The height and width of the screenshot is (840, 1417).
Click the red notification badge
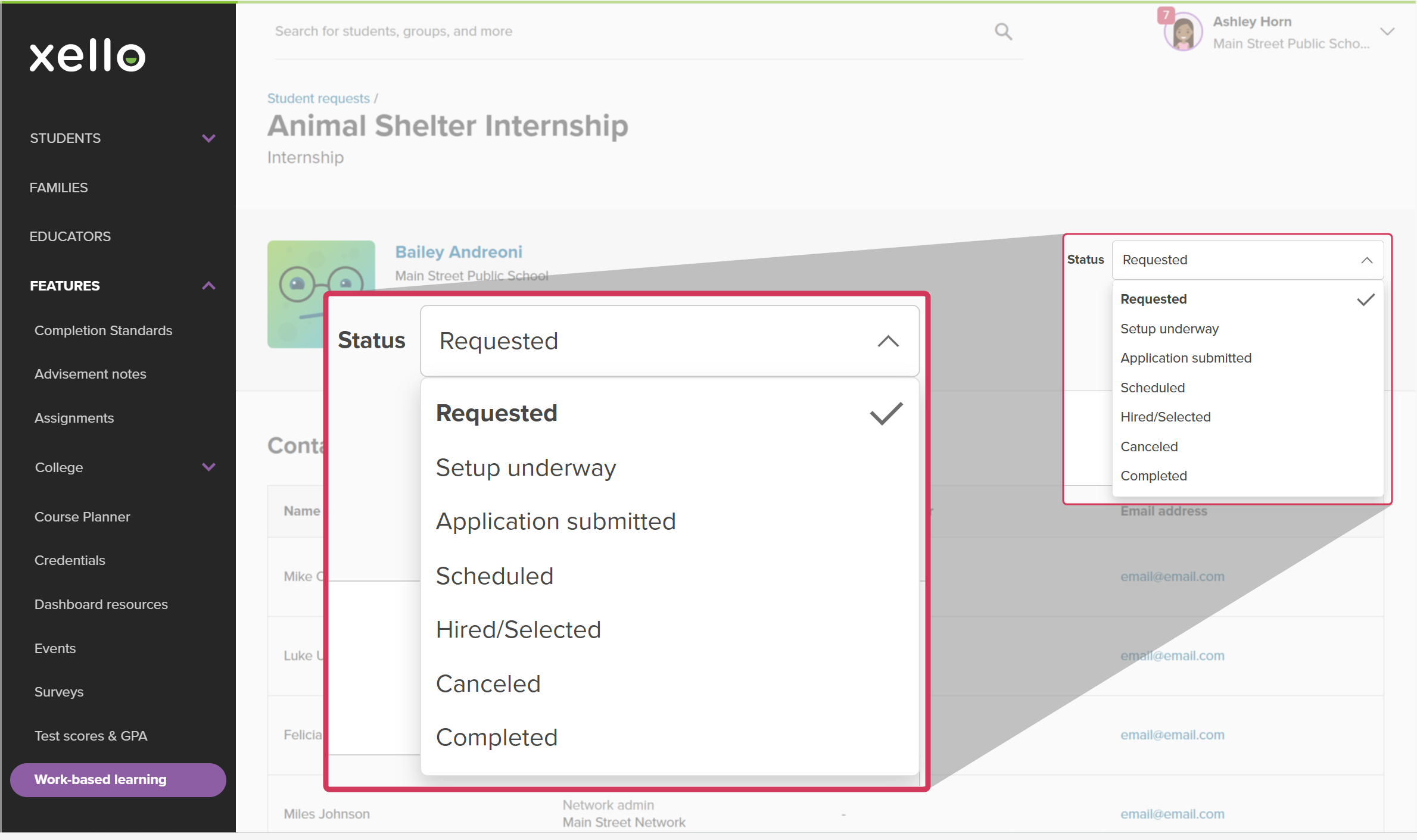(1166, 15)
